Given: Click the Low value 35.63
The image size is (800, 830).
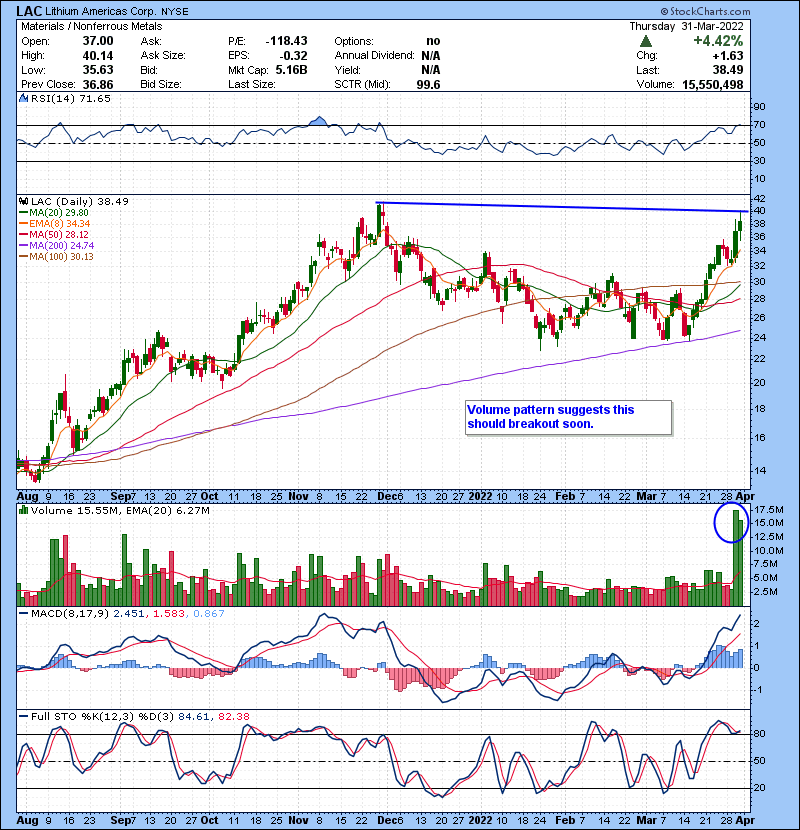Looking at the screenshot, I should point(98,70).
